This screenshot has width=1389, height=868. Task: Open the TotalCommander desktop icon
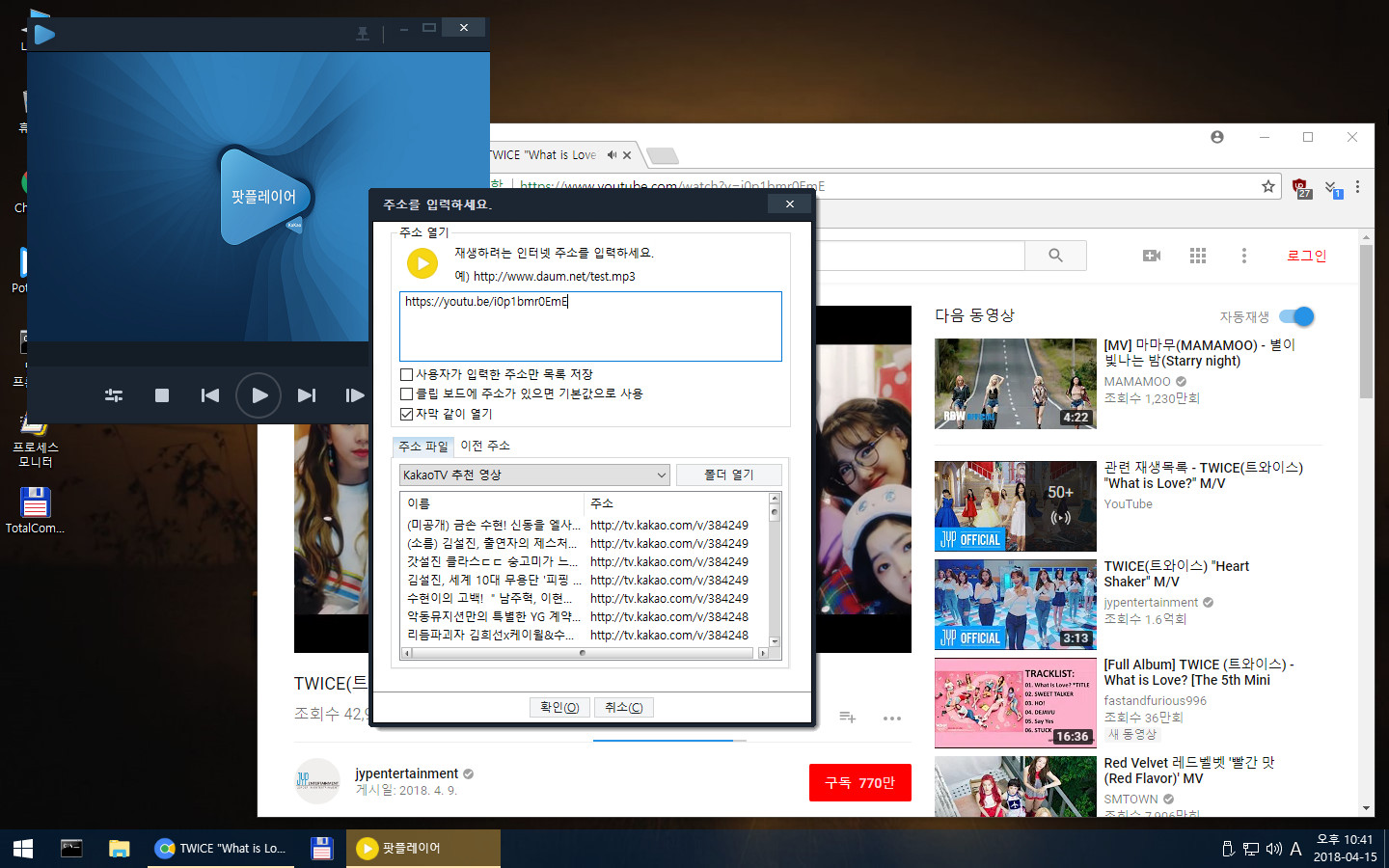(x=36, y=509)
